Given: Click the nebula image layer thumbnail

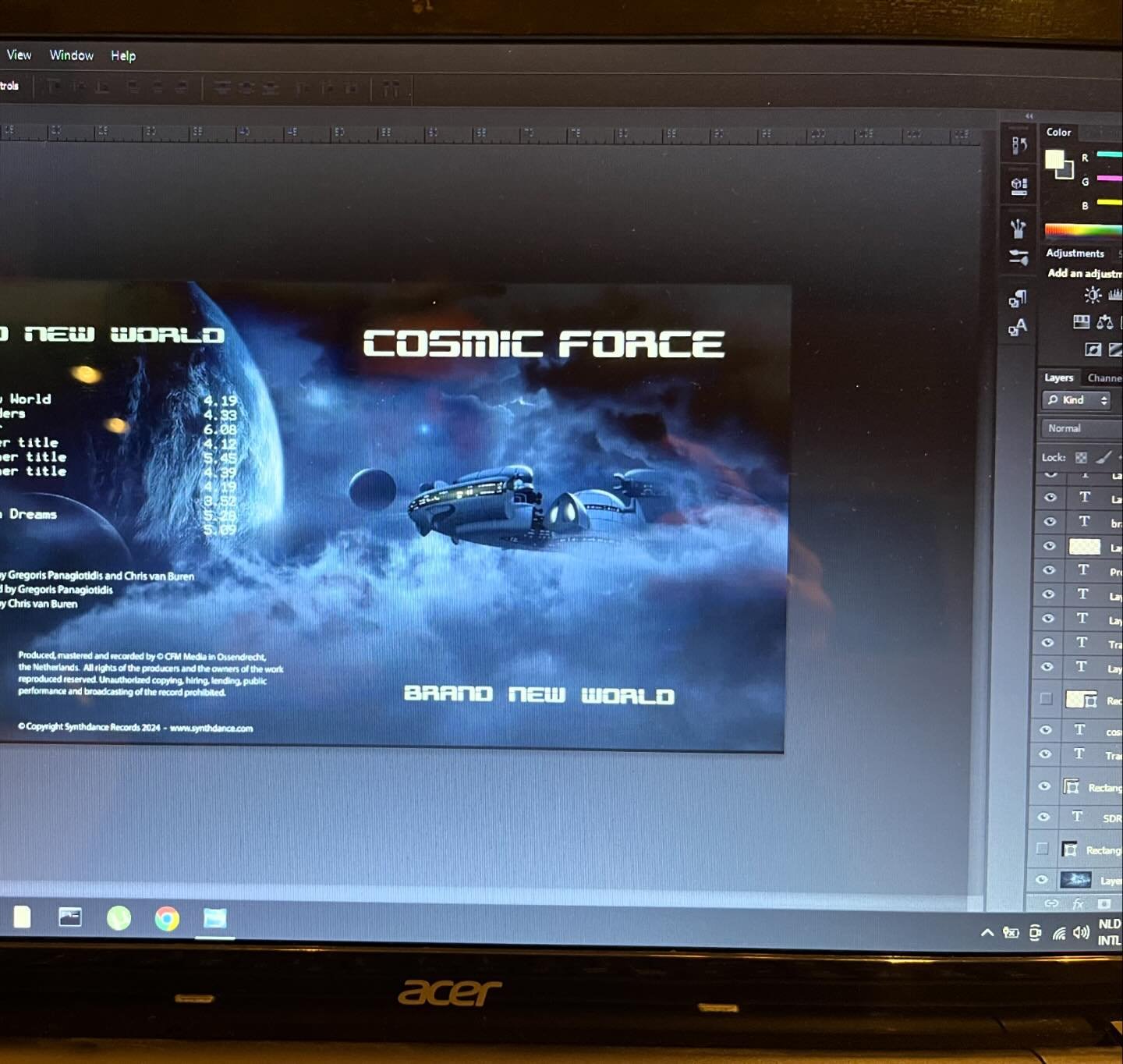Looking at the screenshot, I should coord(1075,880).
